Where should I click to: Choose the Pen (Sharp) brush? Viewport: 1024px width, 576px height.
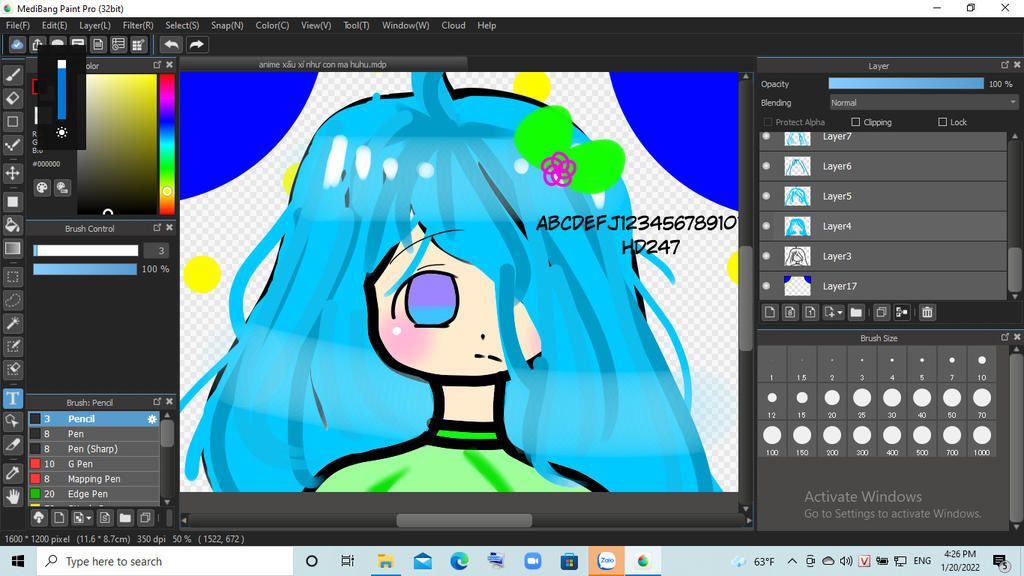pyautogui.click(x=94, y=449)
